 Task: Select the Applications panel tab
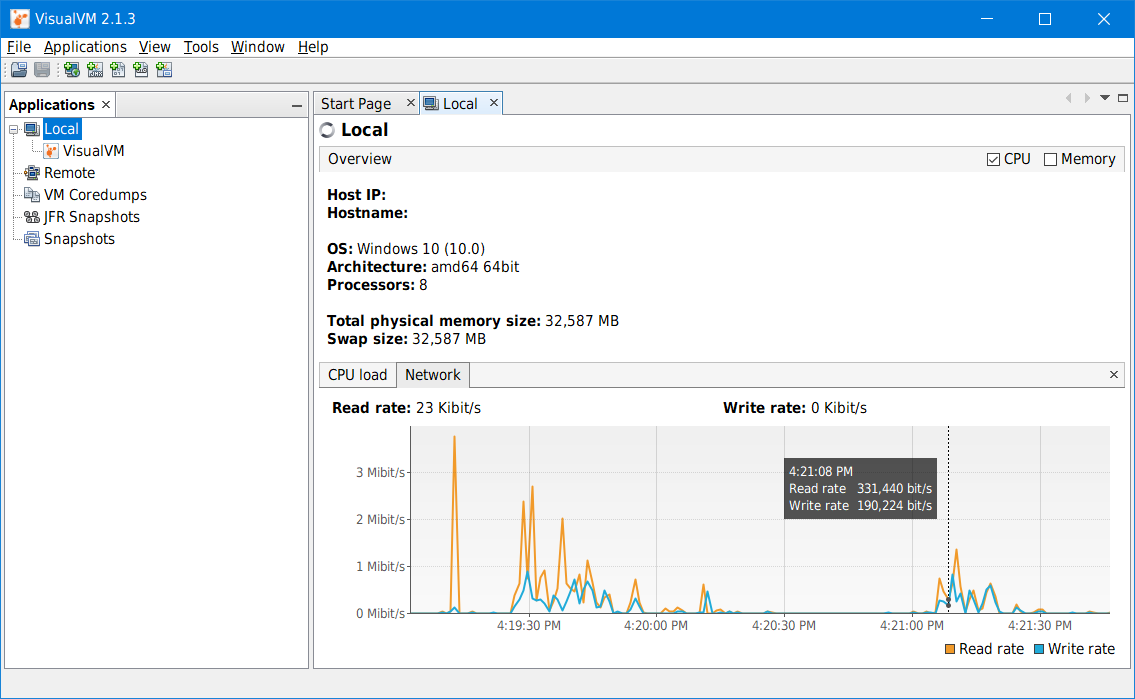[51, 105]
